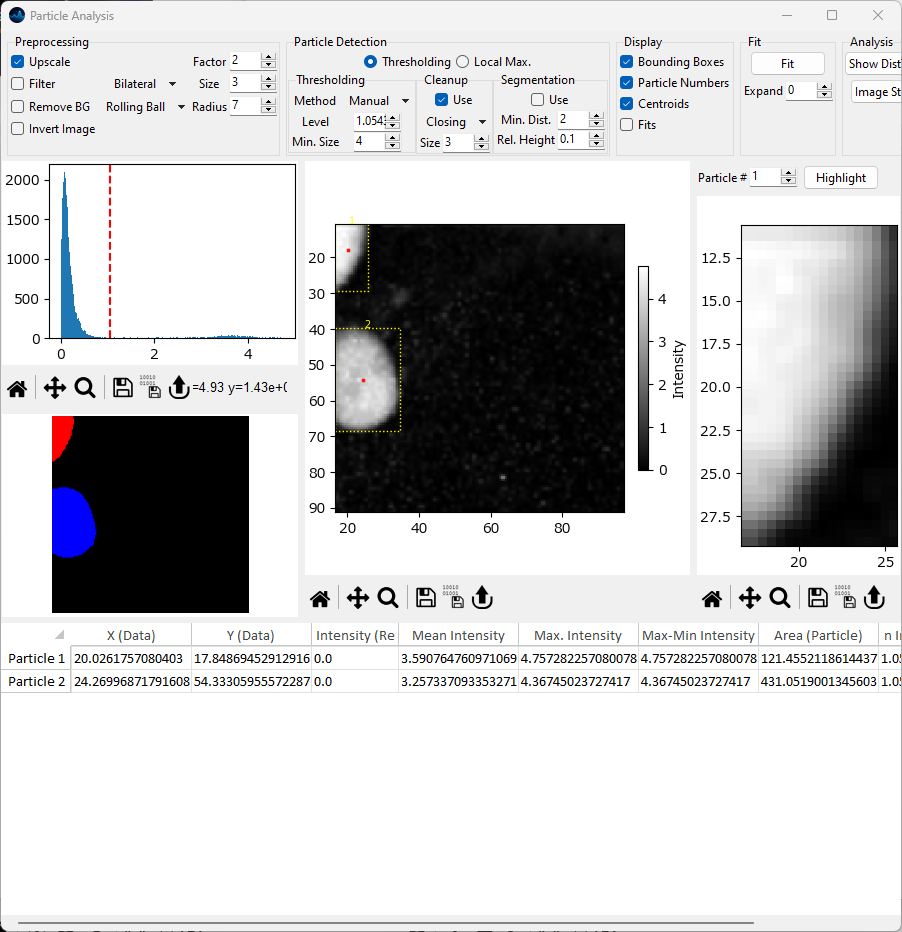Select the Local Max. radio button
Image resolution: width=902 pixels, height=932 pixels.
click(x=463, y=62)
